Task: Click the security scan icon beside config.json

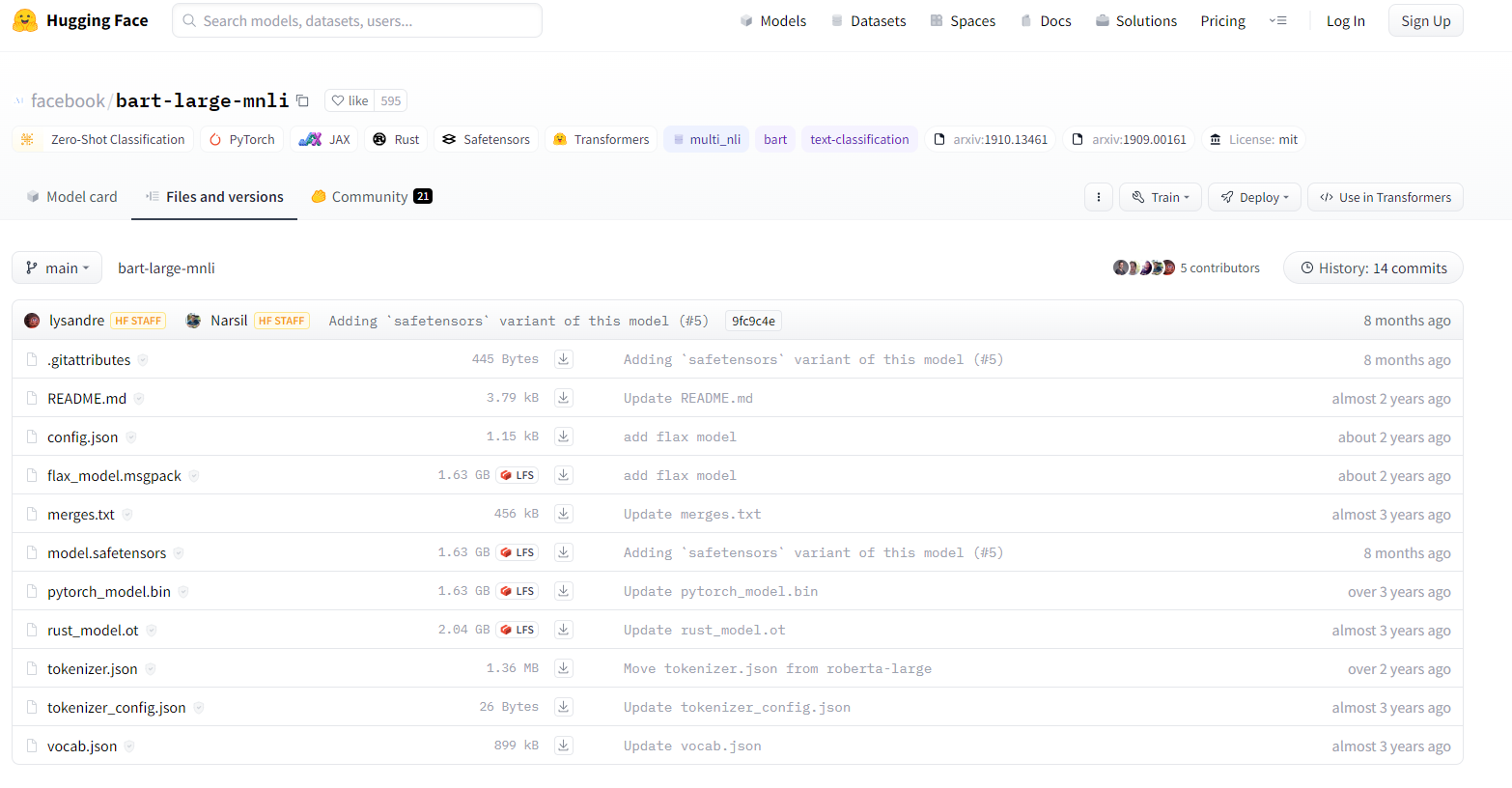Action: coord(131,437)
